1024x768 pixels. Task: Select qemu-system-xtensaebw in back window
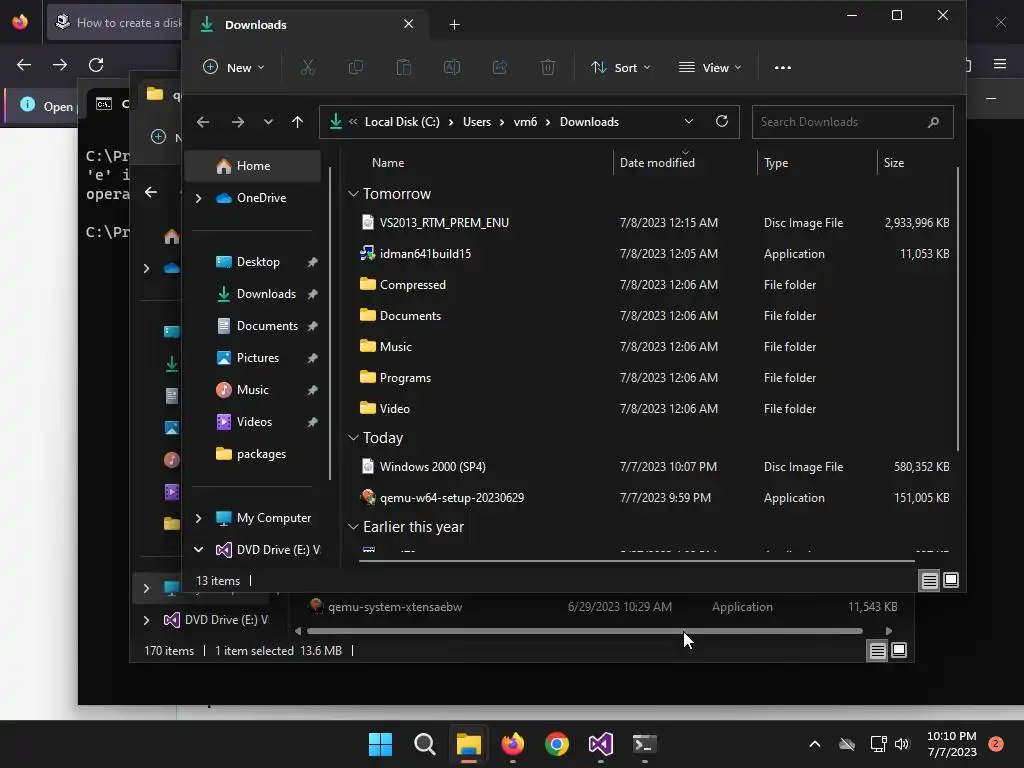tap(604, 607)
